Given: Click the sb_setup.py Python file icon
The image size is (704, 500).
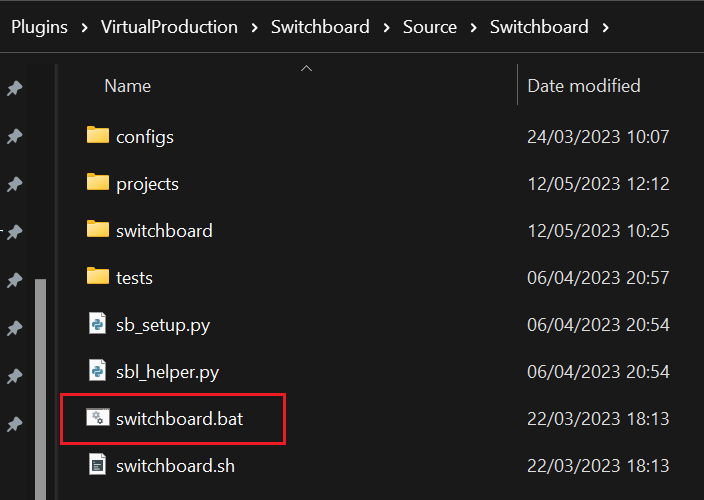Looking at the screenshot, I should (97, 324).
